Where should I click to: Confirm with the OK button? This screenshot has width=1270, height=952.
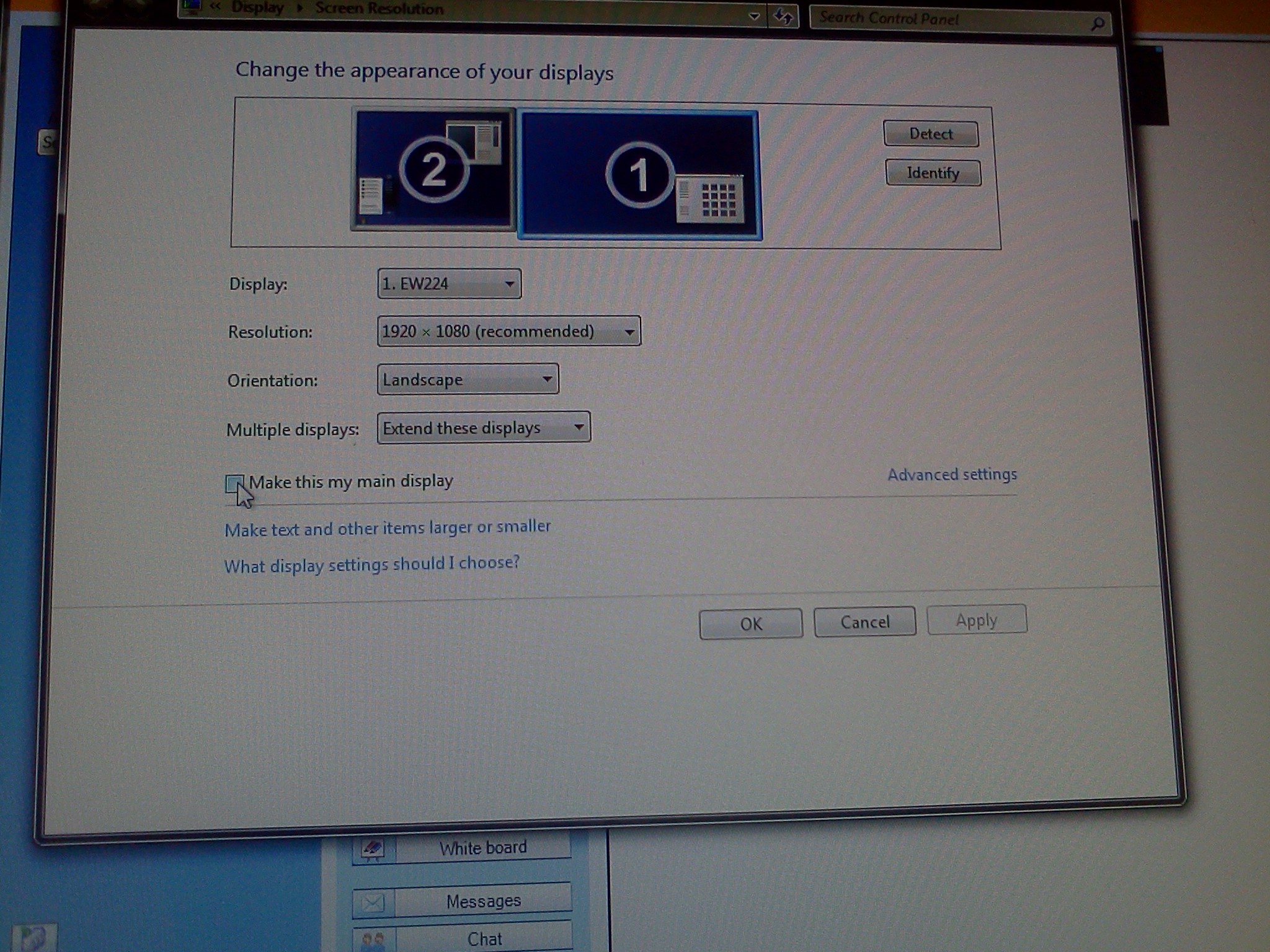750,624
